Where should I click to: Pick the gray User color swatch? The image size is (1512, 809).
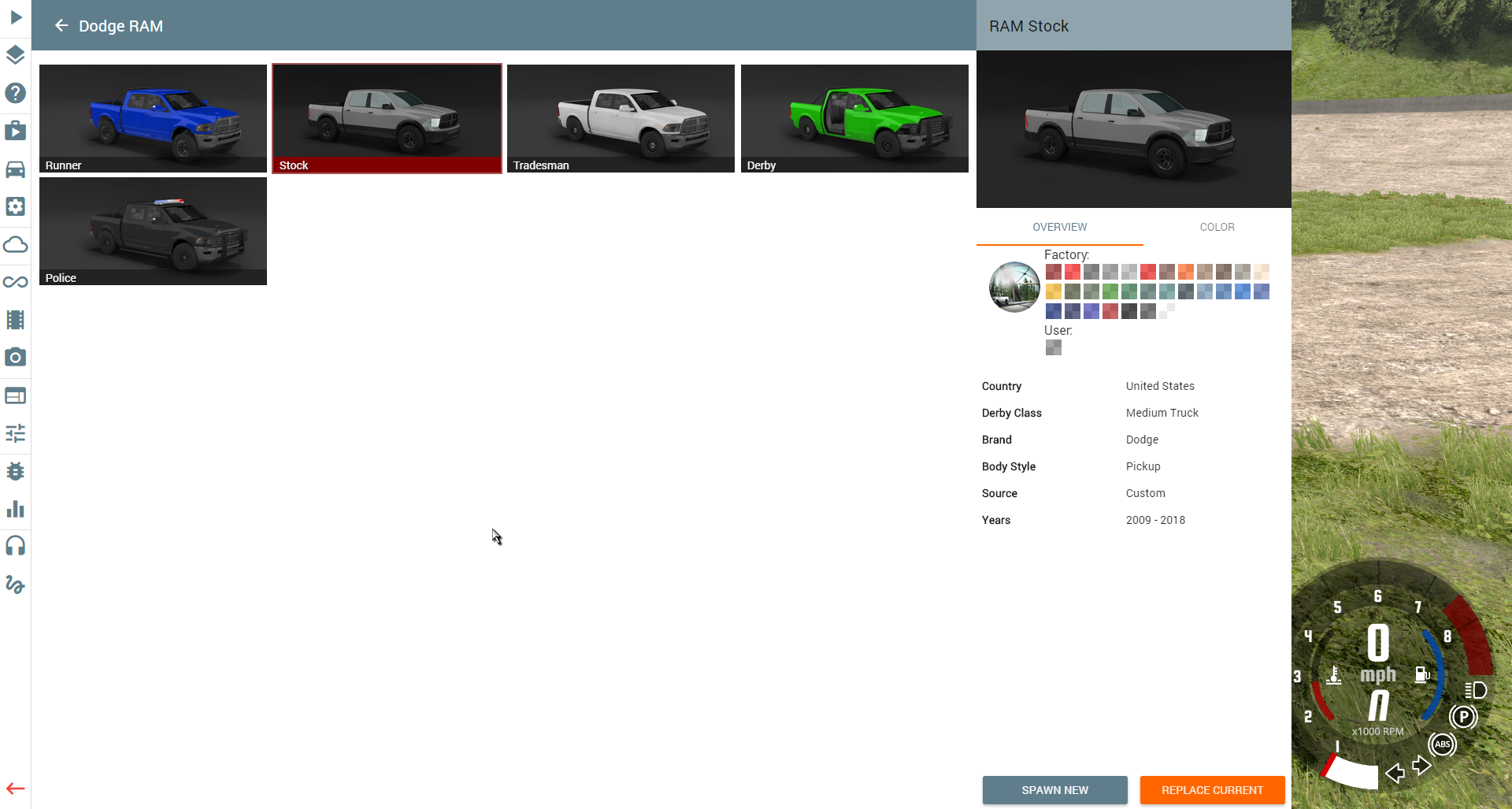click(x=1054, y=347)
